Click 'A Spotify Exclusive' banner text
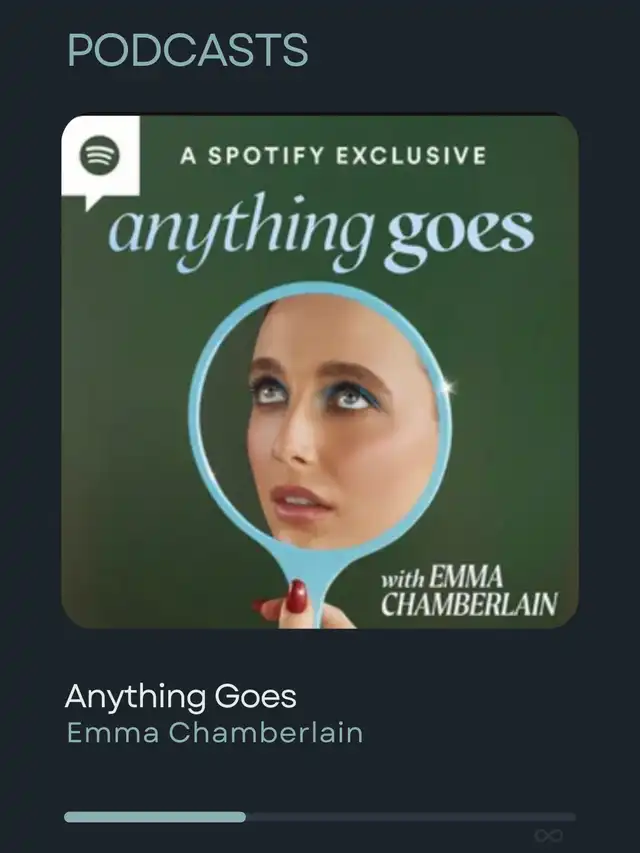The height and width of the screenshot is (853, 640). 333,156
